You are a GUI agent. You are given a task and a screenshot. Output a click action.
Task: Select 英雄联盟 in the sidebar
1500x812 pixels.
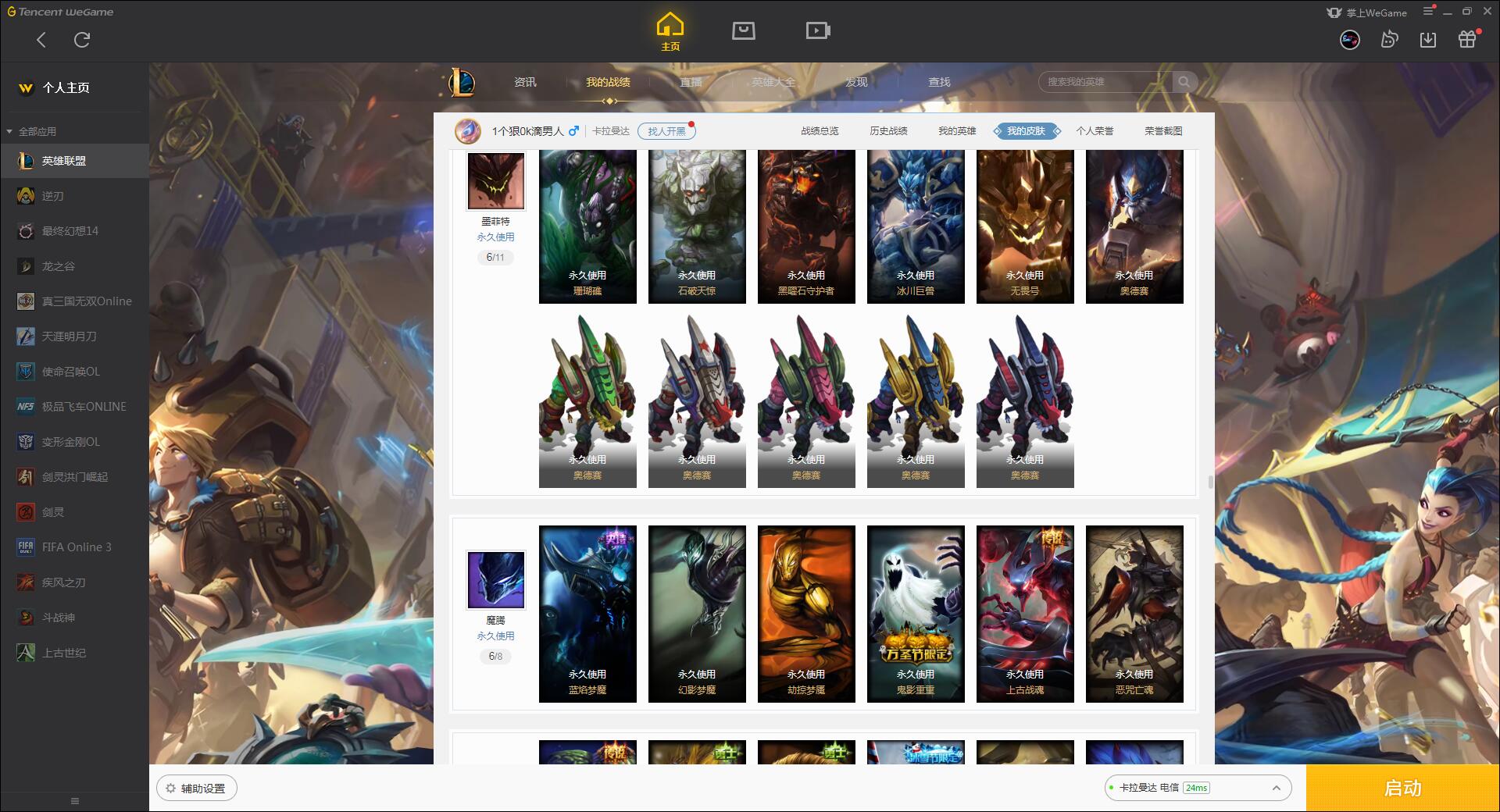[x=74, y=161]
